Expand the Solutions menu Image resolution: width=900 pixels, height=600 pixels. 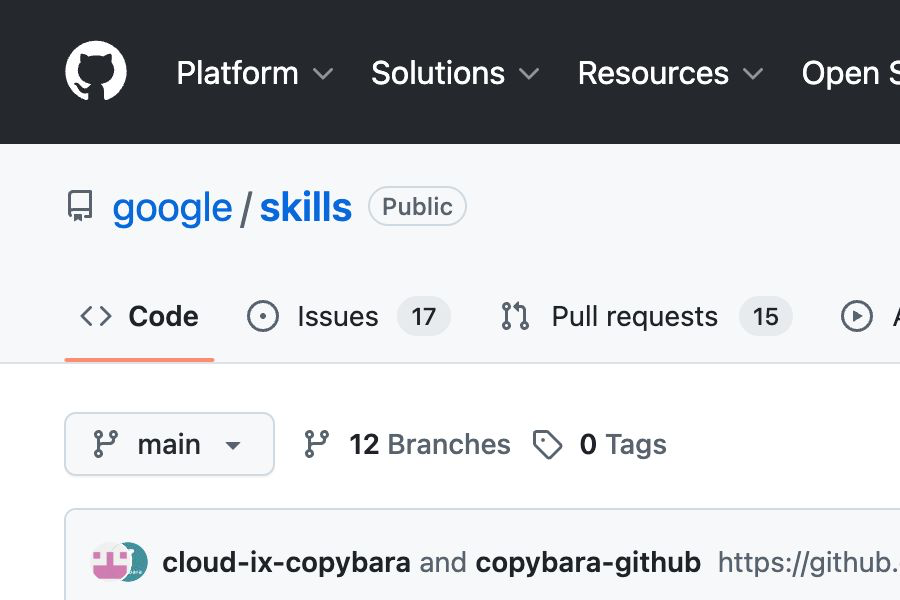[x=455, y=73]
